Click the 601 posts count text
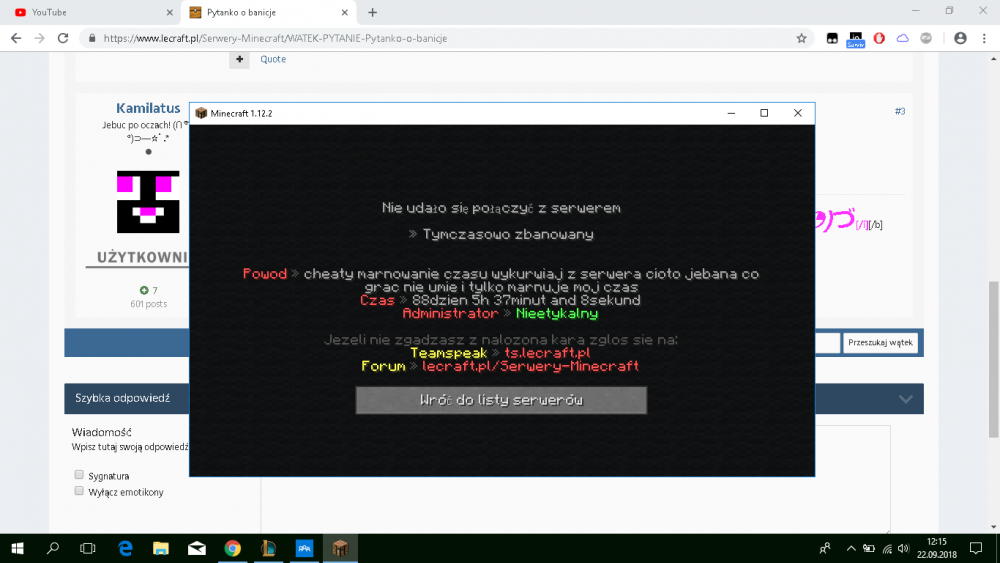 (149, 304)
